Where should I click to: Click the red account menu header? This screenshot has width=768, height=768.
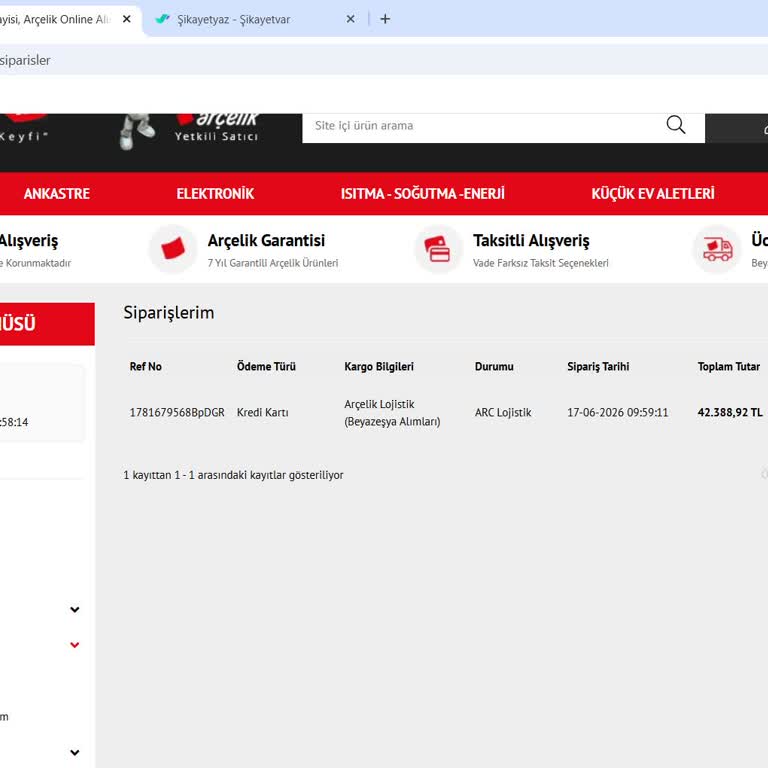tap(47, 324)
